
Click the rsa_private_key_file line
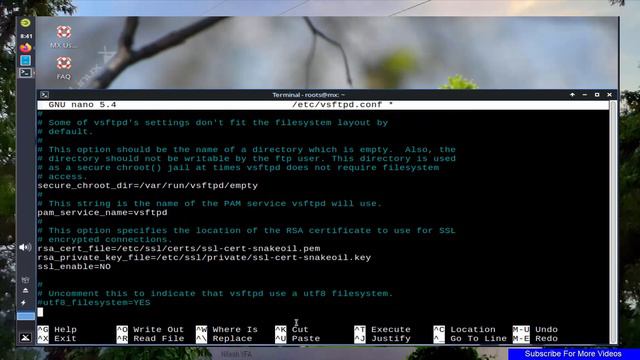[204, 258]
